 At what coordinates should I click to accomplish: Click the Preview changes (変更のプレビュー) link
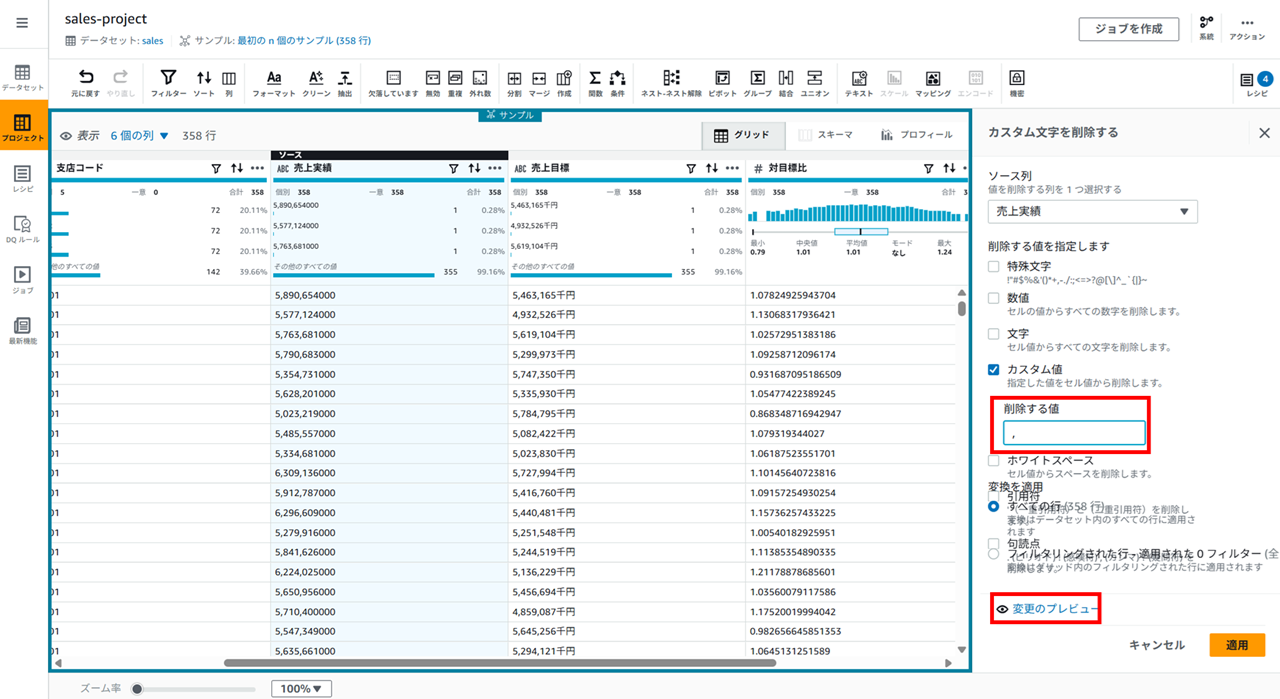click(x=1047, y=609)
